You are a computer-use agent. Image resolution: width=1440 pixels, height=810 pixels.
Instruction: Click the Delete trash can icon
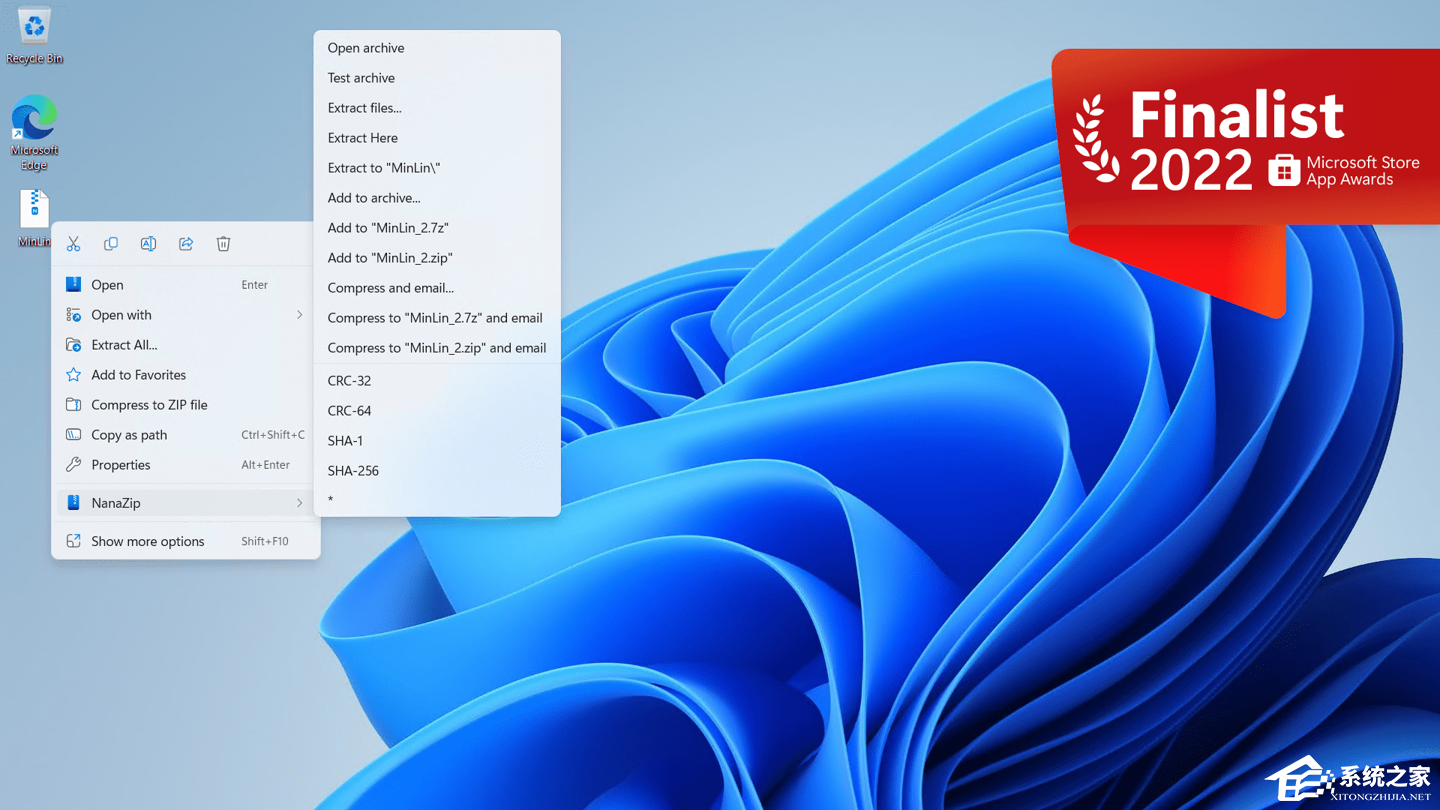pos(223,244)
